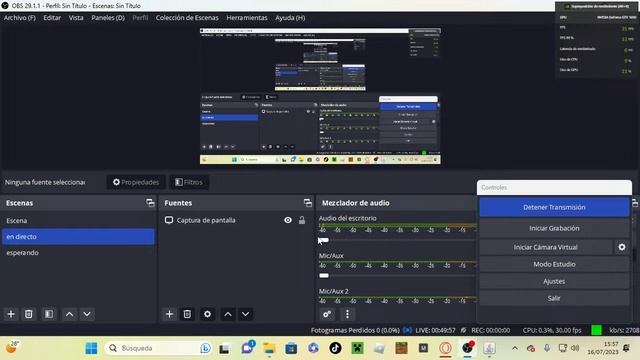Select the 'esperando' scene
Screen dimensions: 640x360
[x=78, y=253]
